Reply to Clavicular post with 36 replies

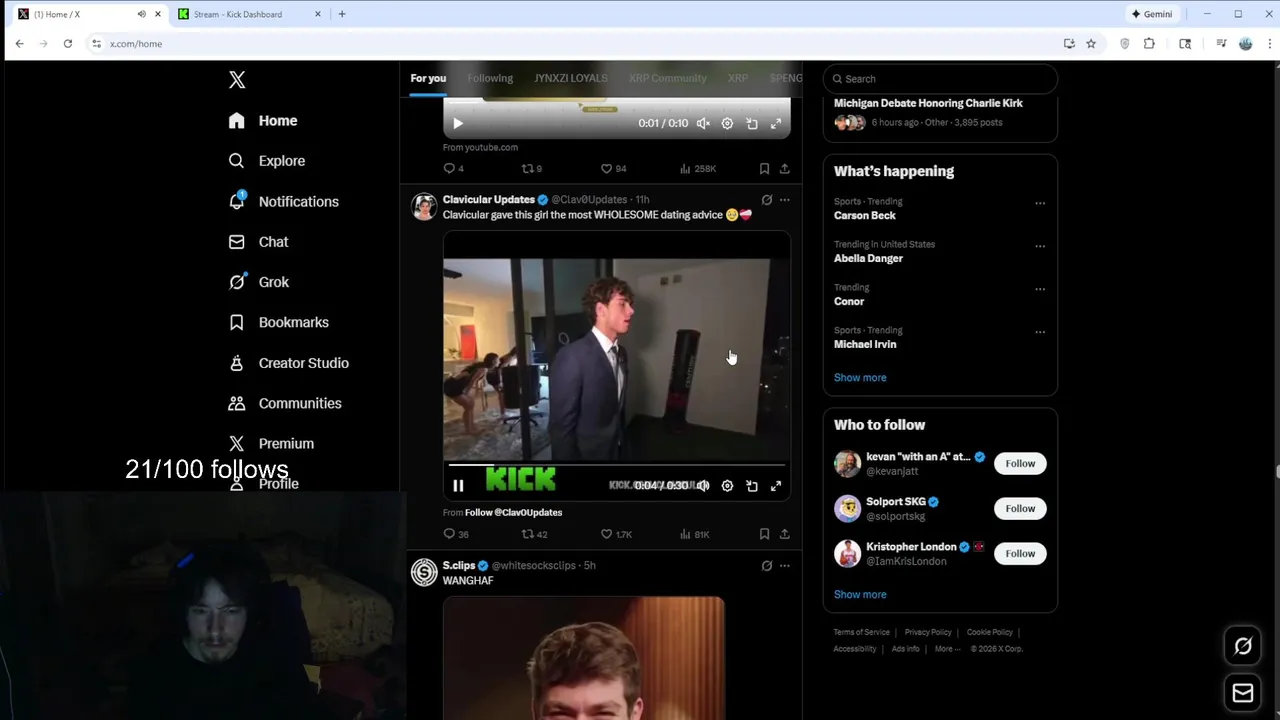coord(456,534)
